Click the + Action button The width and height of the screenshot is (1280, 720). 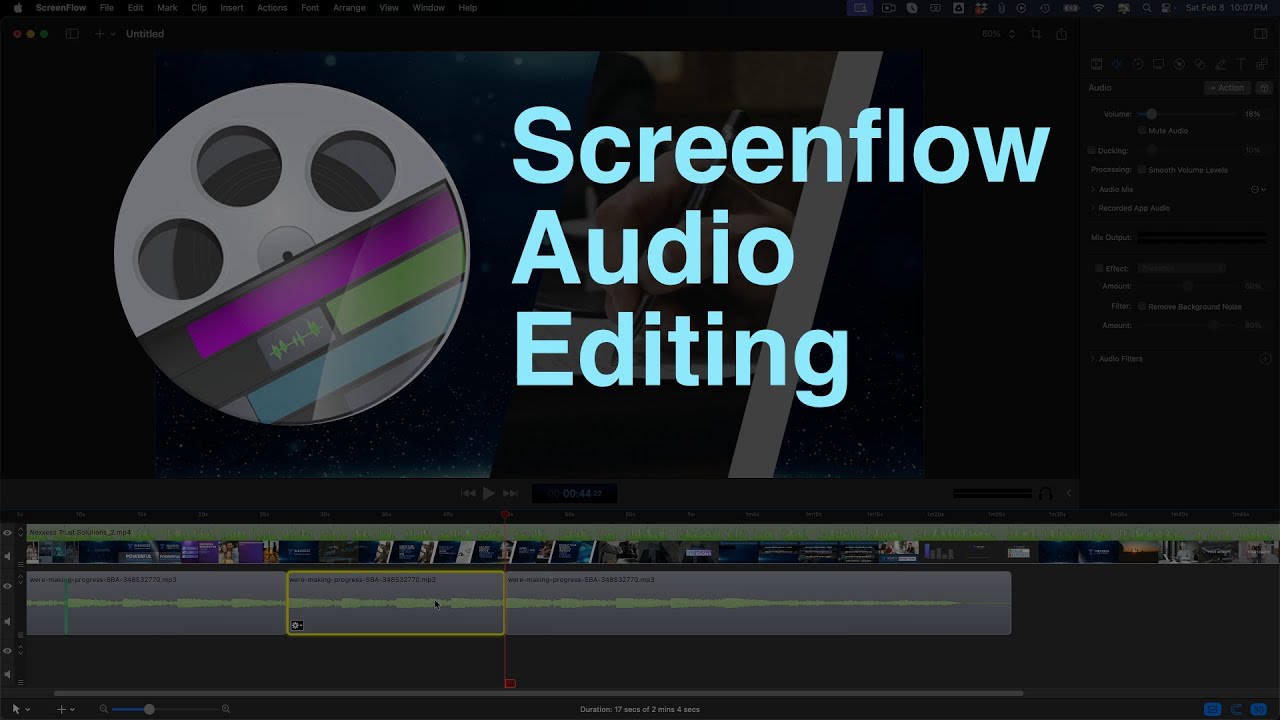click(x=1227, y=88)
